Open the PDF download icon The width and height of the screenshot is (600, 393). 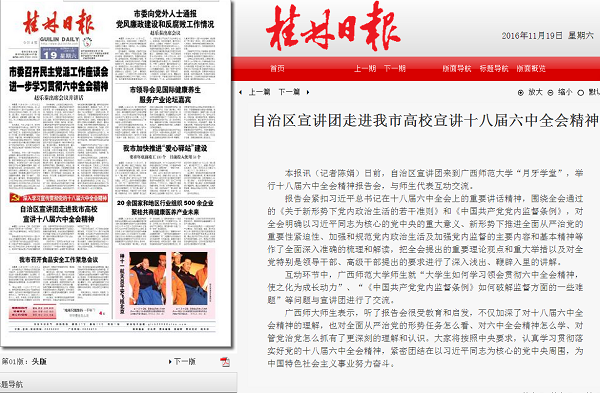[225, 362]
